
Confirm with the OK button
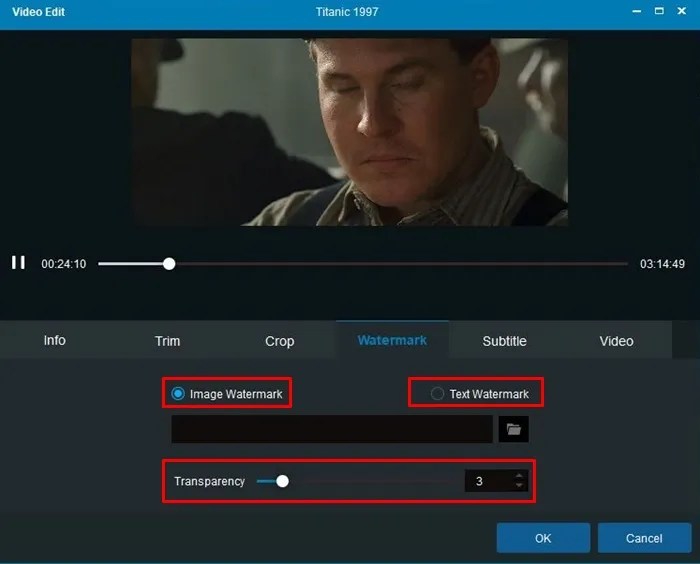[543, 538]
